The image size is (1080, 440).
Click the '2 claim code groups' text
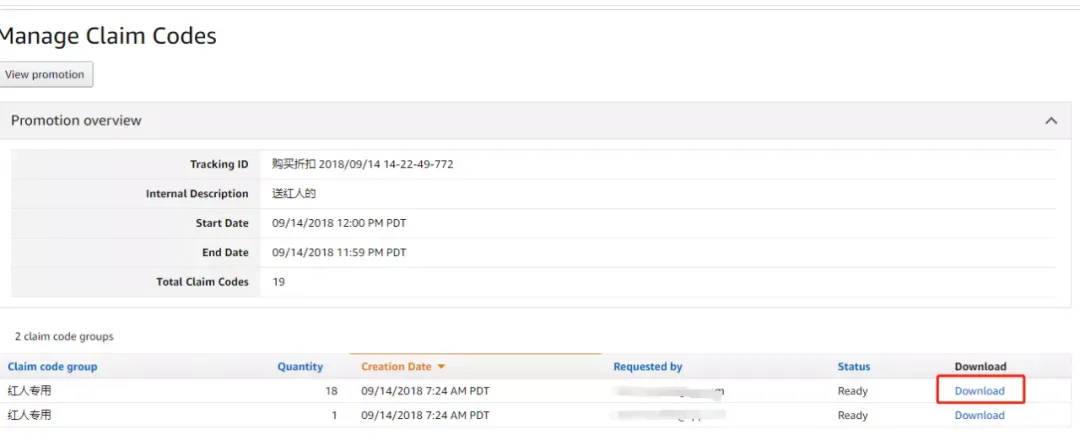pos(64,337)
